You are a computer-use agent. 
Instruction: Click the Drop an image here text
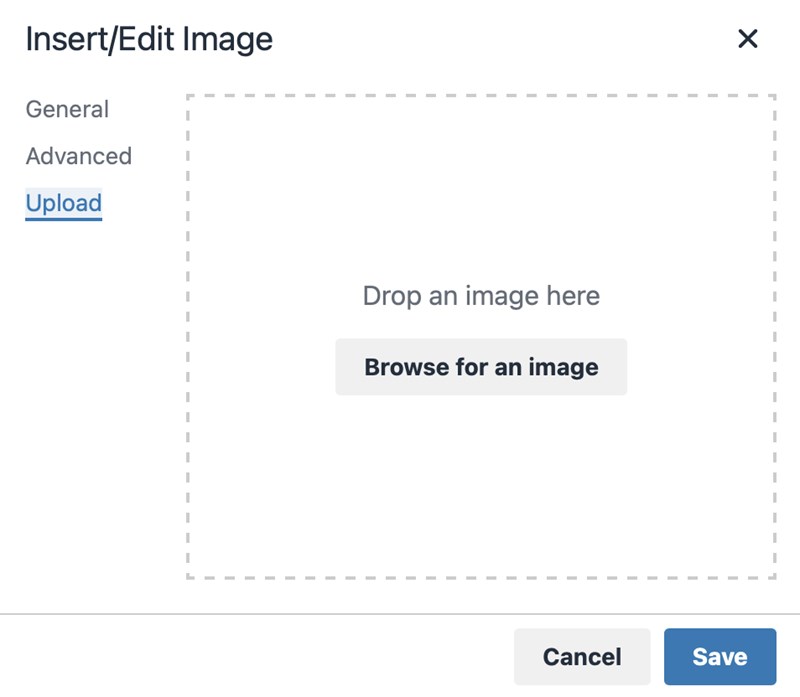point(481,296)
